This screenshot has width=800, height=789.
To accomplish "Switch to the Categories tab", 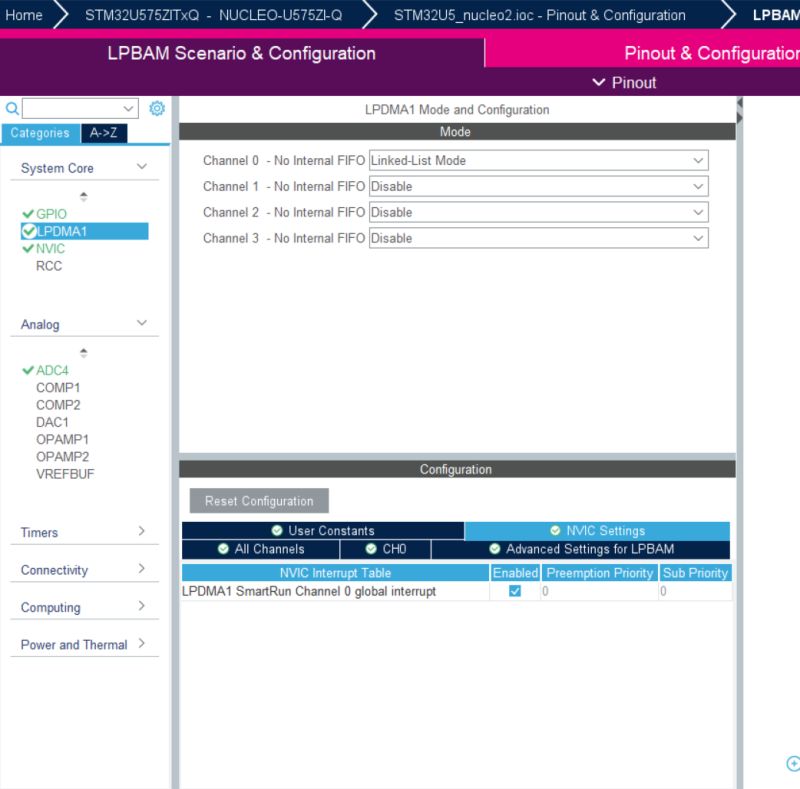I will (x=40, y=133).
